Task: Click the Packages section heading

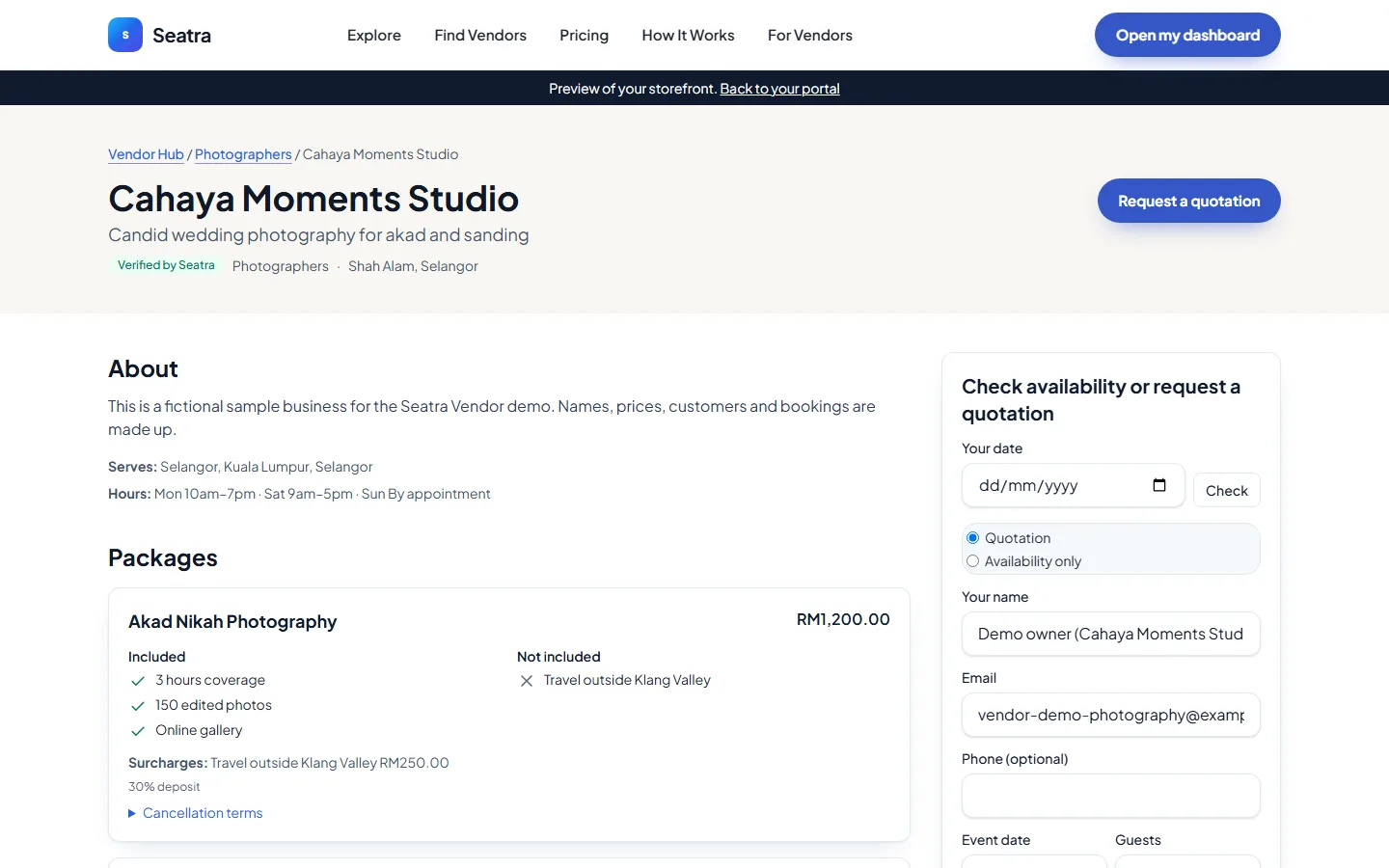Action: click(x=163, y=557)
